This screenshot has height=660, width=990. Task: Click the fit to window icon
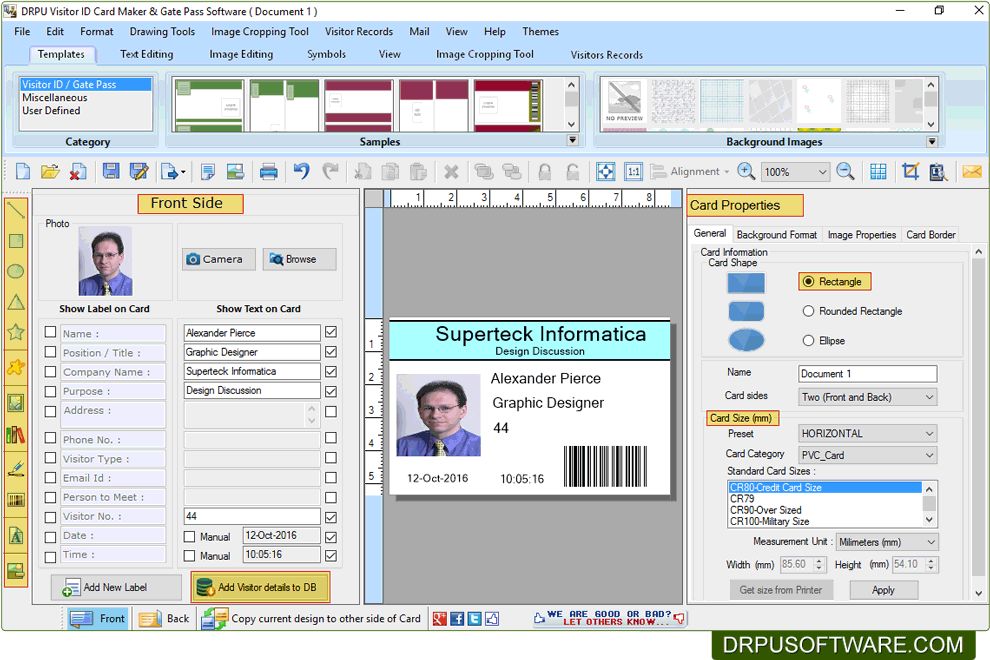click(x=605, y=171)
